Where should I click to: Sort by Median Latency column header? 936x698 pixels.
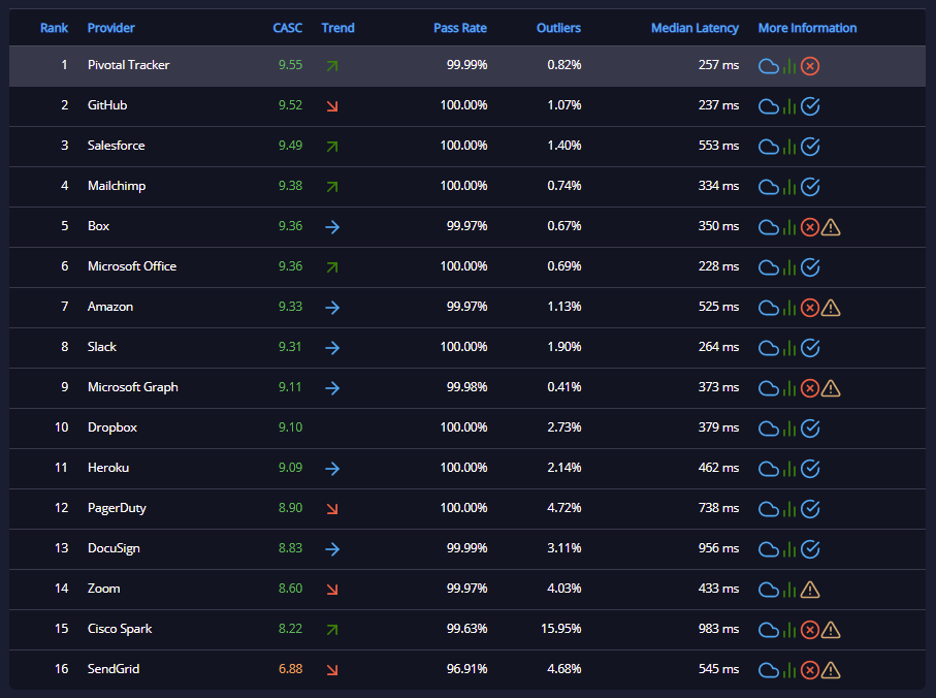click(x=695, y=28)
